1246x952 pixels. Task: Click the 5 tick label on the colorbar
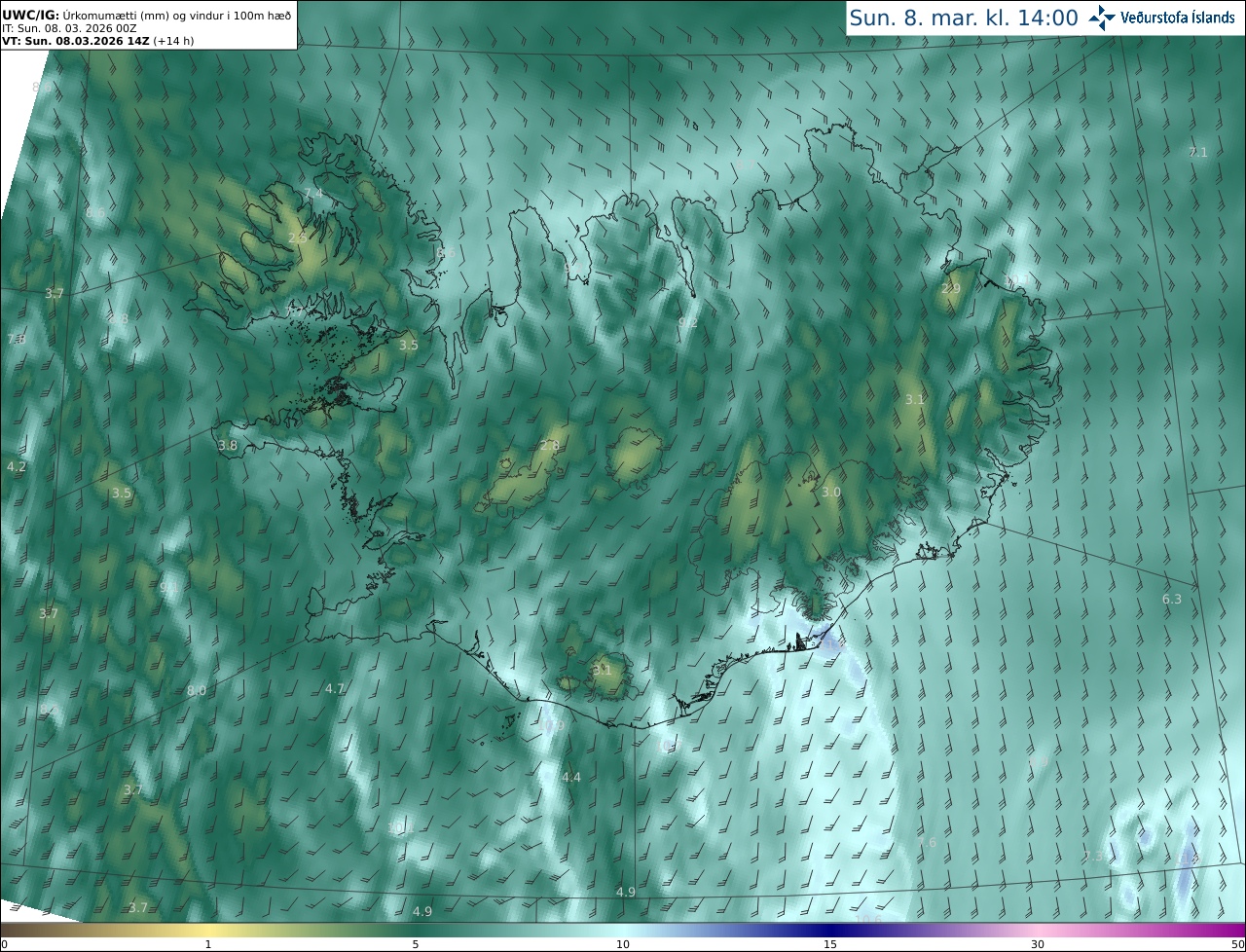pos(416,944)
